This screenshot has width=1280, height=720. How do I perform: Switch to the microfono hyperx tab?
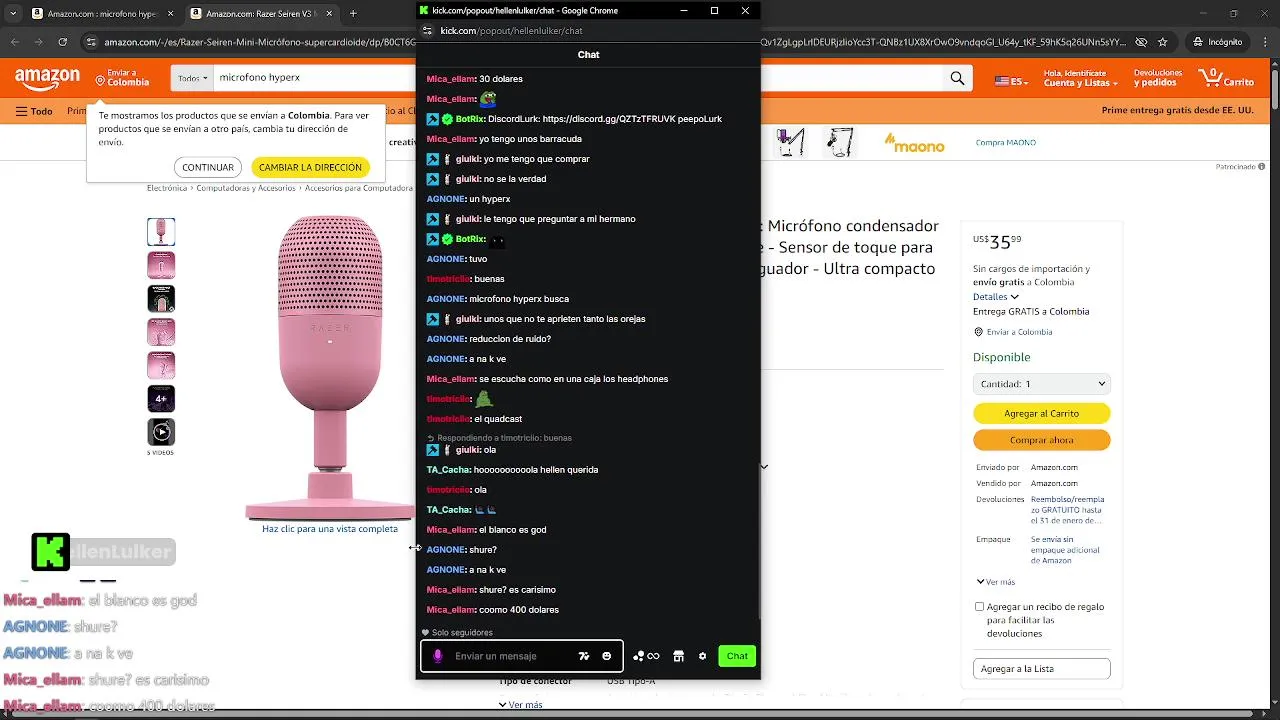(x=102, y=14)
